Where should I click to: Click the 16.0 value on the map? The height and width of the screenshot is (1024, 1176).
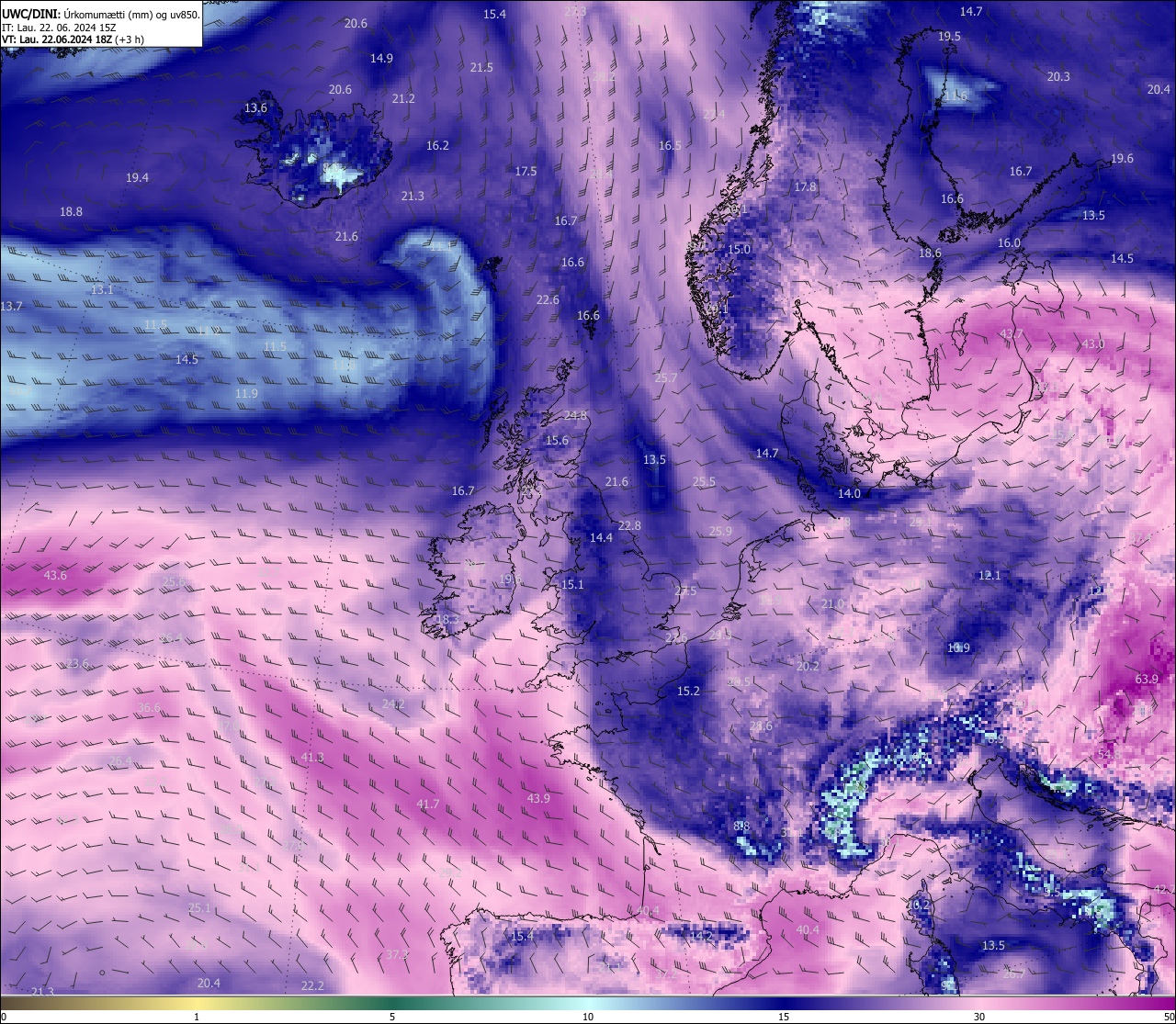pos(1009,242)
